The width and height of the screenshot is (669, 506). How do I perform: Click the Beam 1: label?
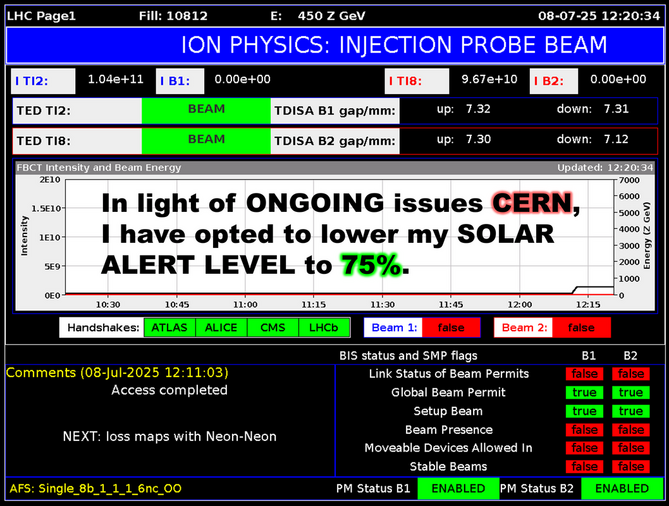click(x=394, y=328)
